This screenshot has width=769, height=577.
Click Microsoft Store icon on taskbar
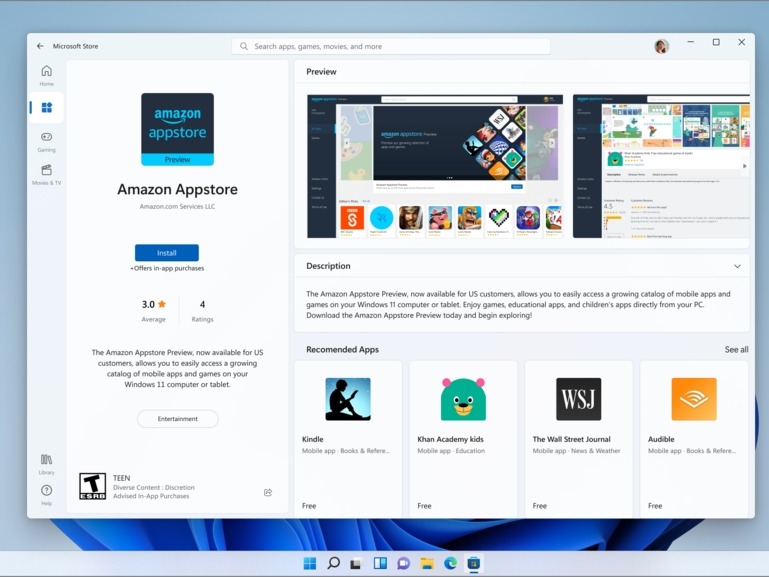(474, 563)
